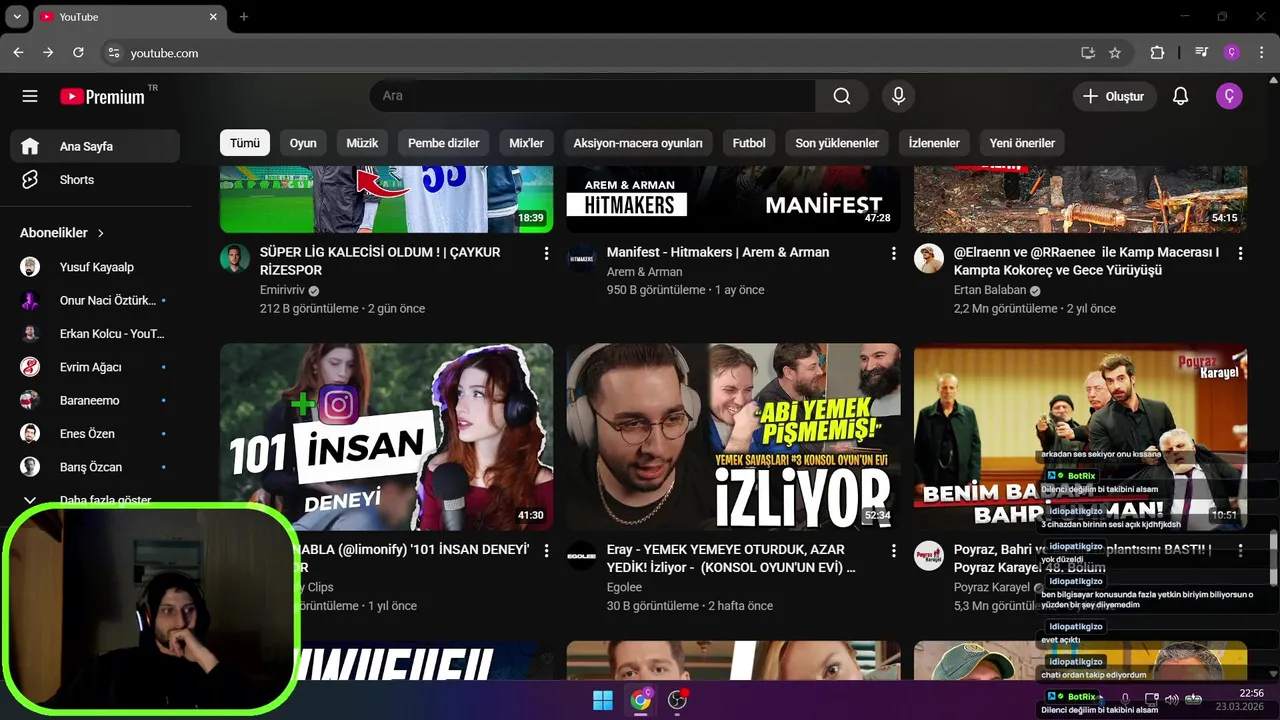Open Barış Özcan subscription channel
Viewport: 1280px width, 720px height.
(x=95, y=467)
